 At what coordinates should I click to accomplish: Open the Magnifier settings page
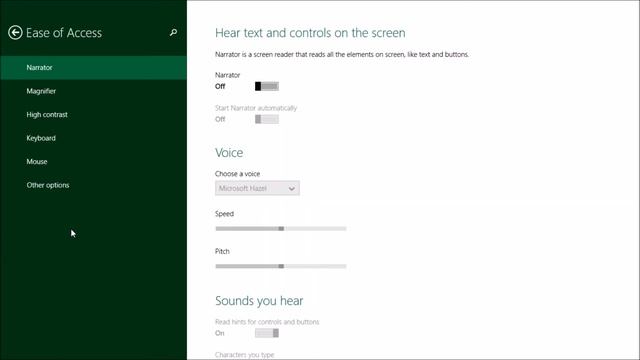[x=93, y=91]
